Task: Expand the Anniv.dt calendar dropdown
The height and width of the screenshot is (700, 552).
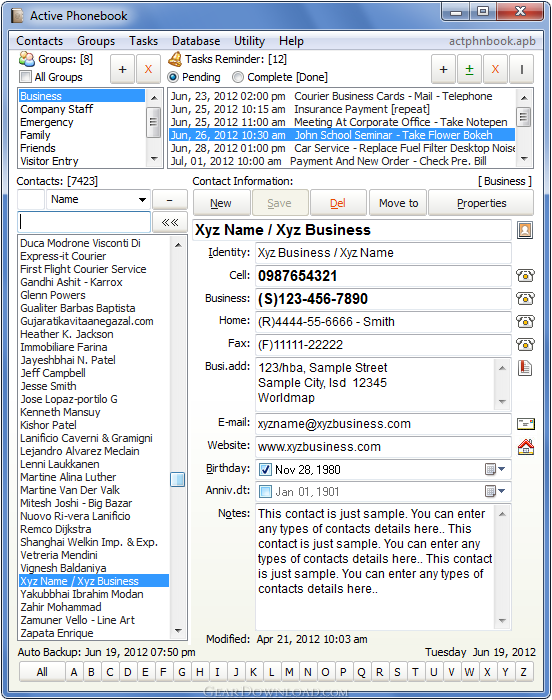Action: coord(495,492)
